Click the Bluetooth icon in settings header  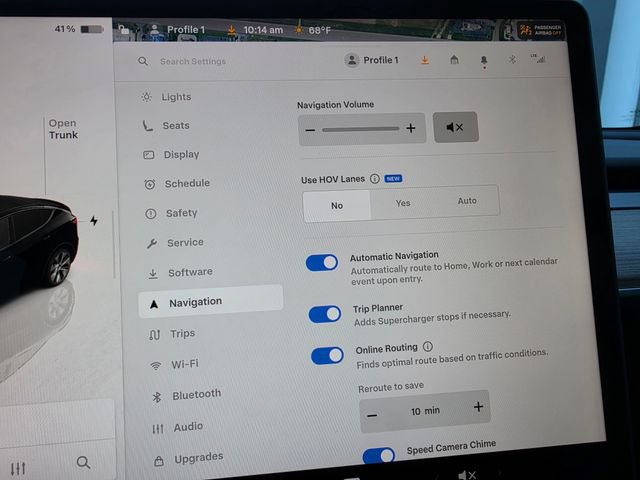coord(512,60)
